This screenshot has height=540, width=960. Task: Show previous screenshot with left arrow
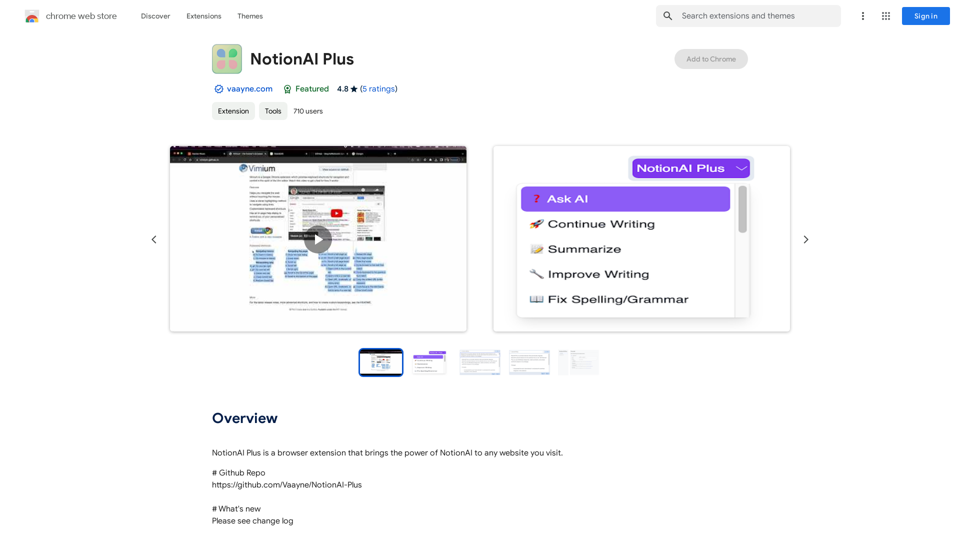[x=154, y=239]
